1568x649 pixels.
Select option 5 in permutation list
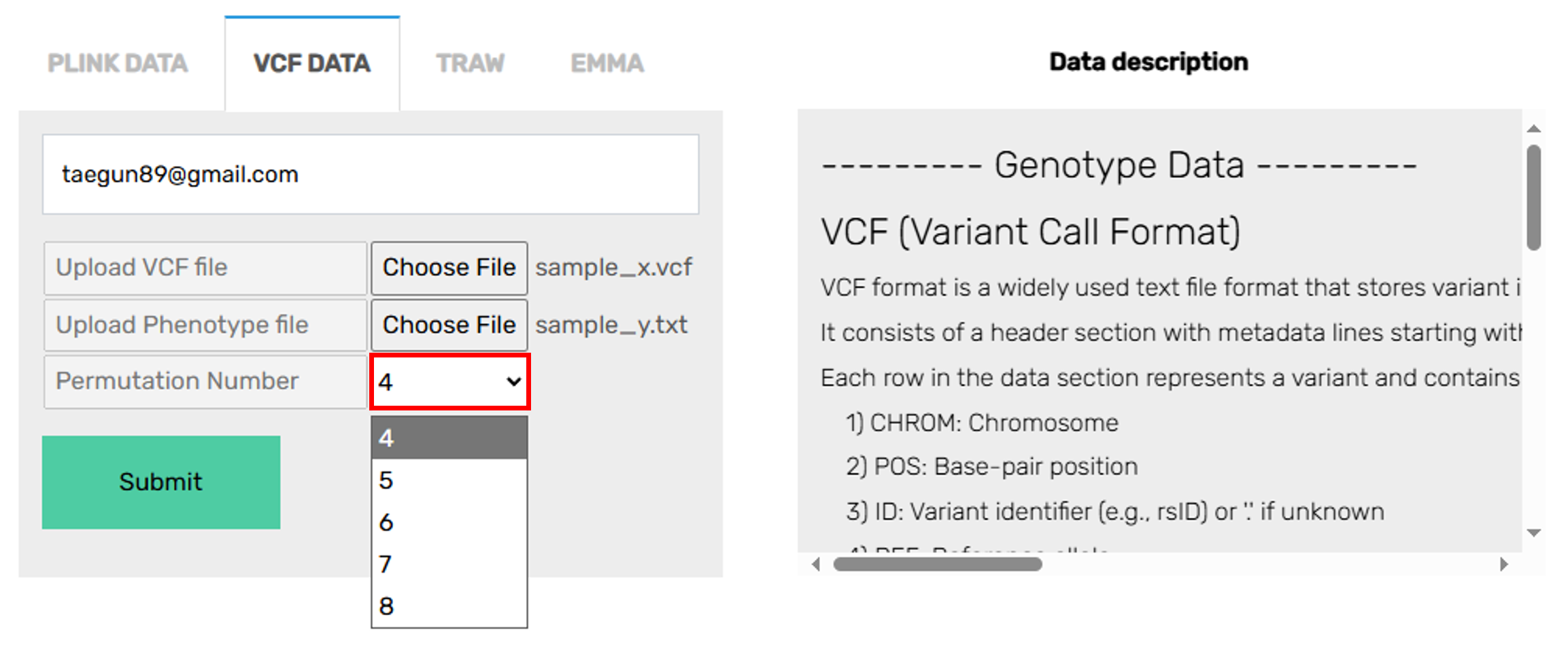click(x=449, y=480)
